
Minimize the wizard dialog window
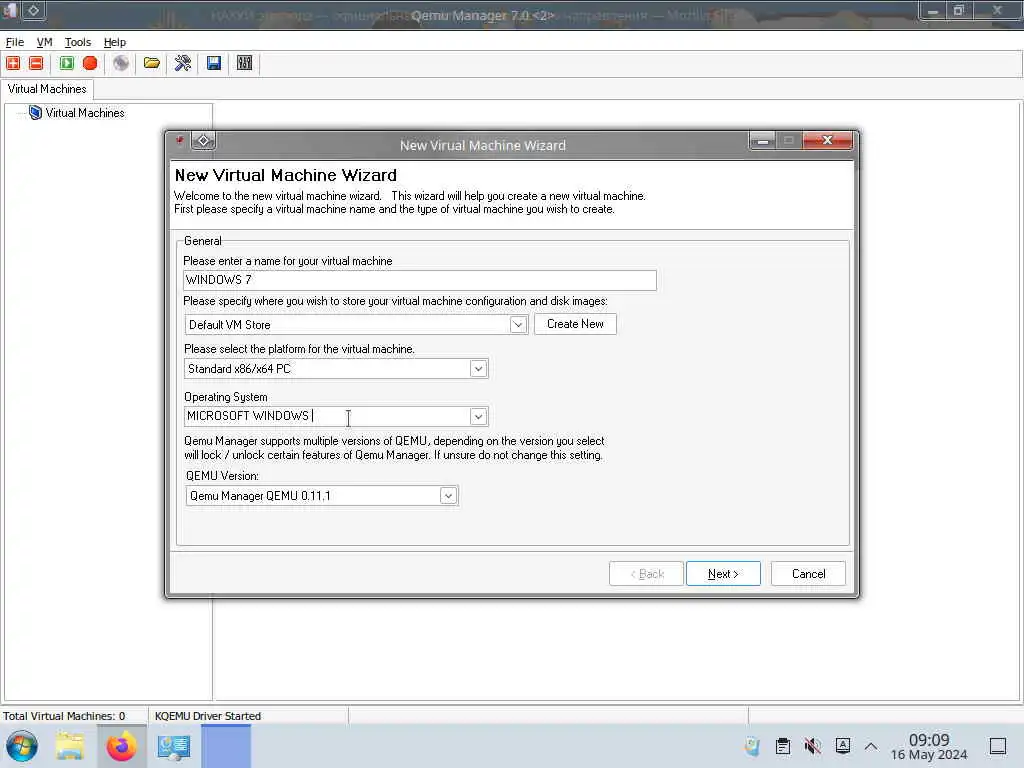pos(762,140)
